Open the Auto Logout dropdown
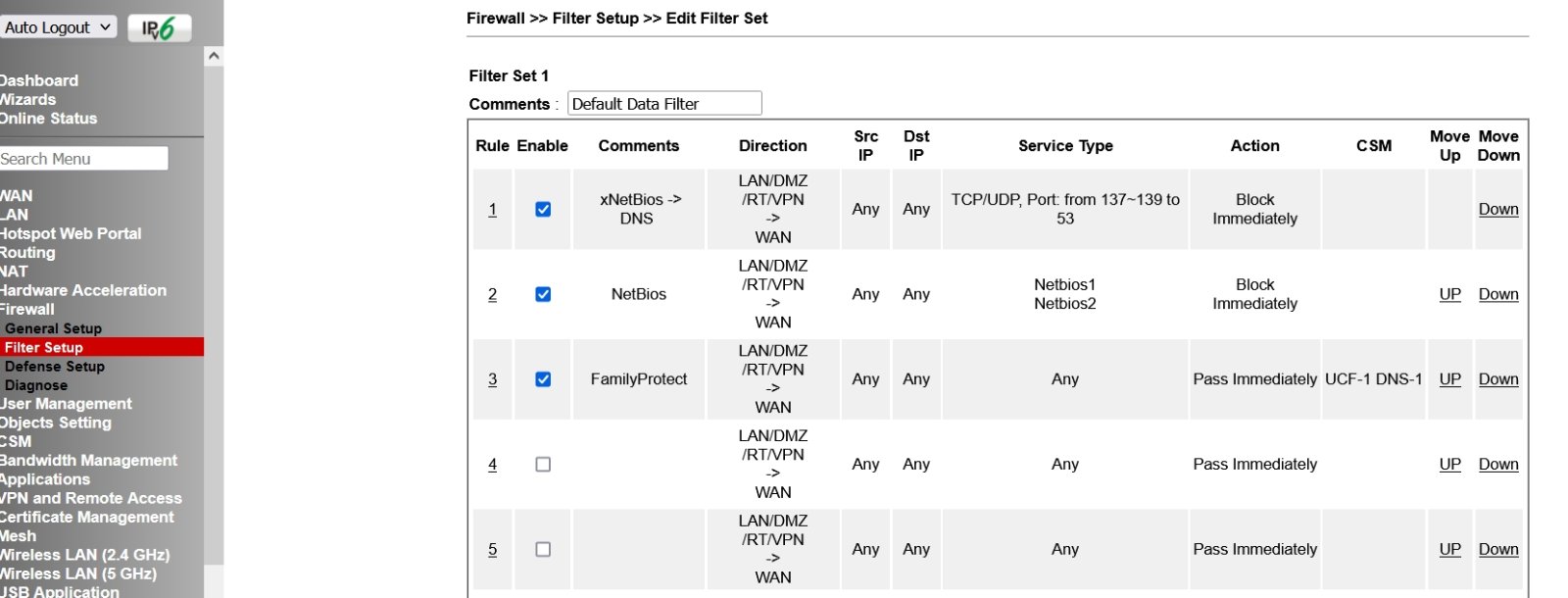Screen dimensions: 1568x598 [58, 27]
